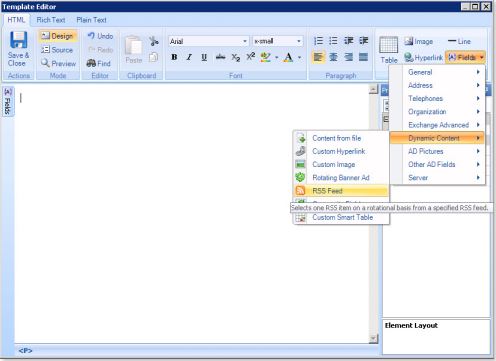The width and height of the screenshot is (496, 361).
Task: Apply superscript formatting
Action: 250,57
